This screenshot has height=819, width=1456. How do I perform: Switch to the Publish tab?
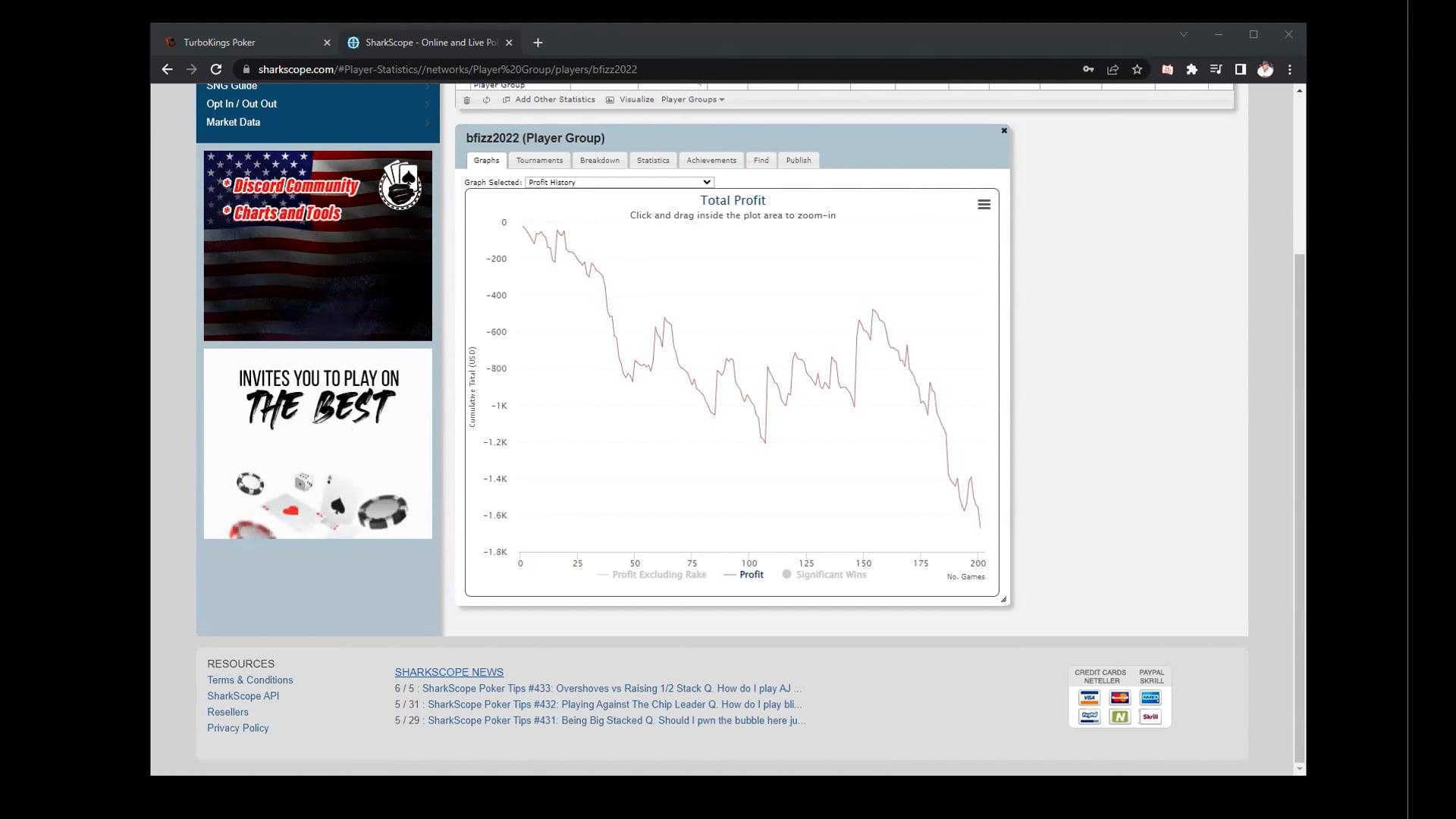click(x=799, y=160)
